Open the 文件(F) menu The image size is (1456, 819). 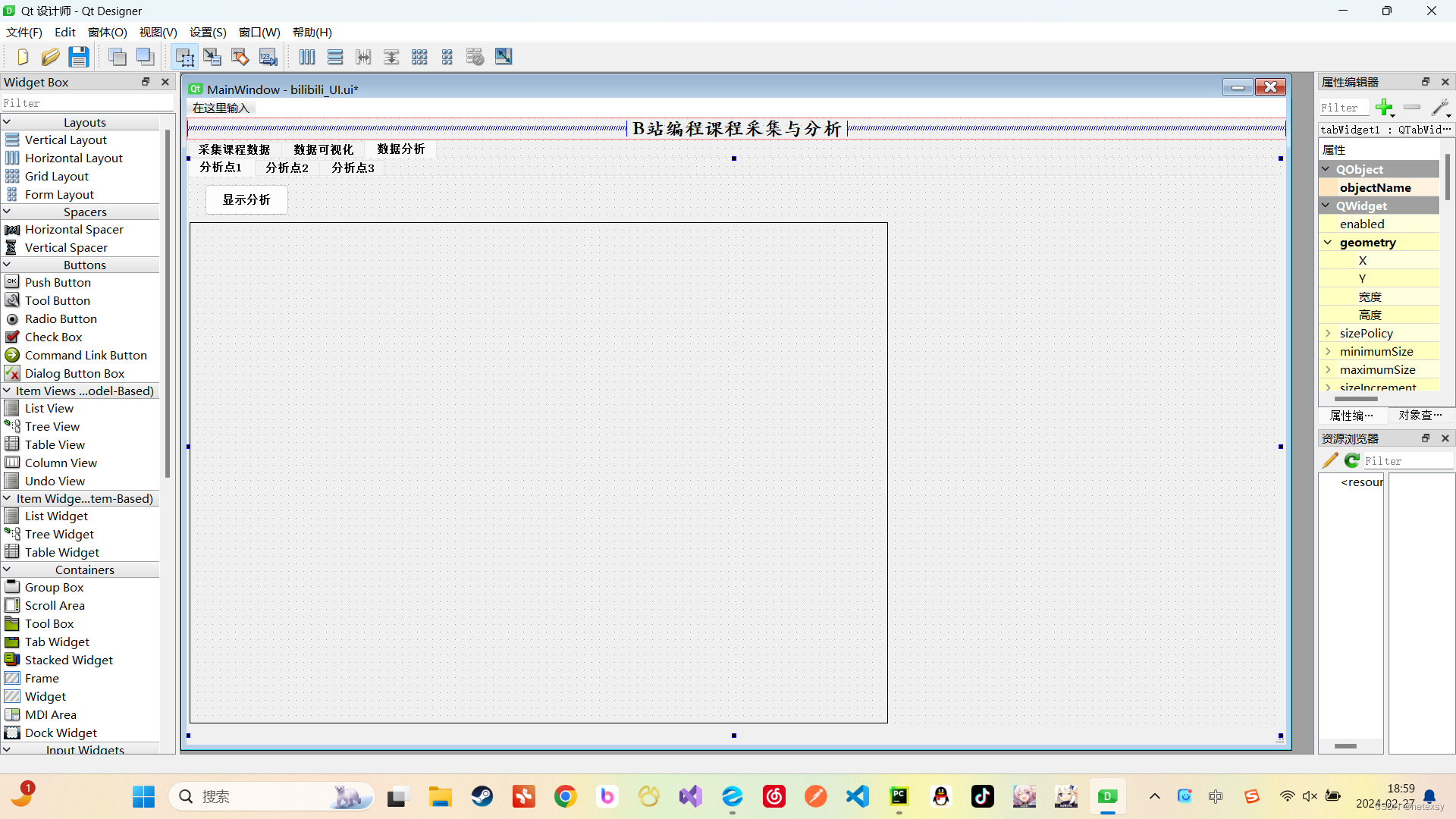(x=24, y=32)
